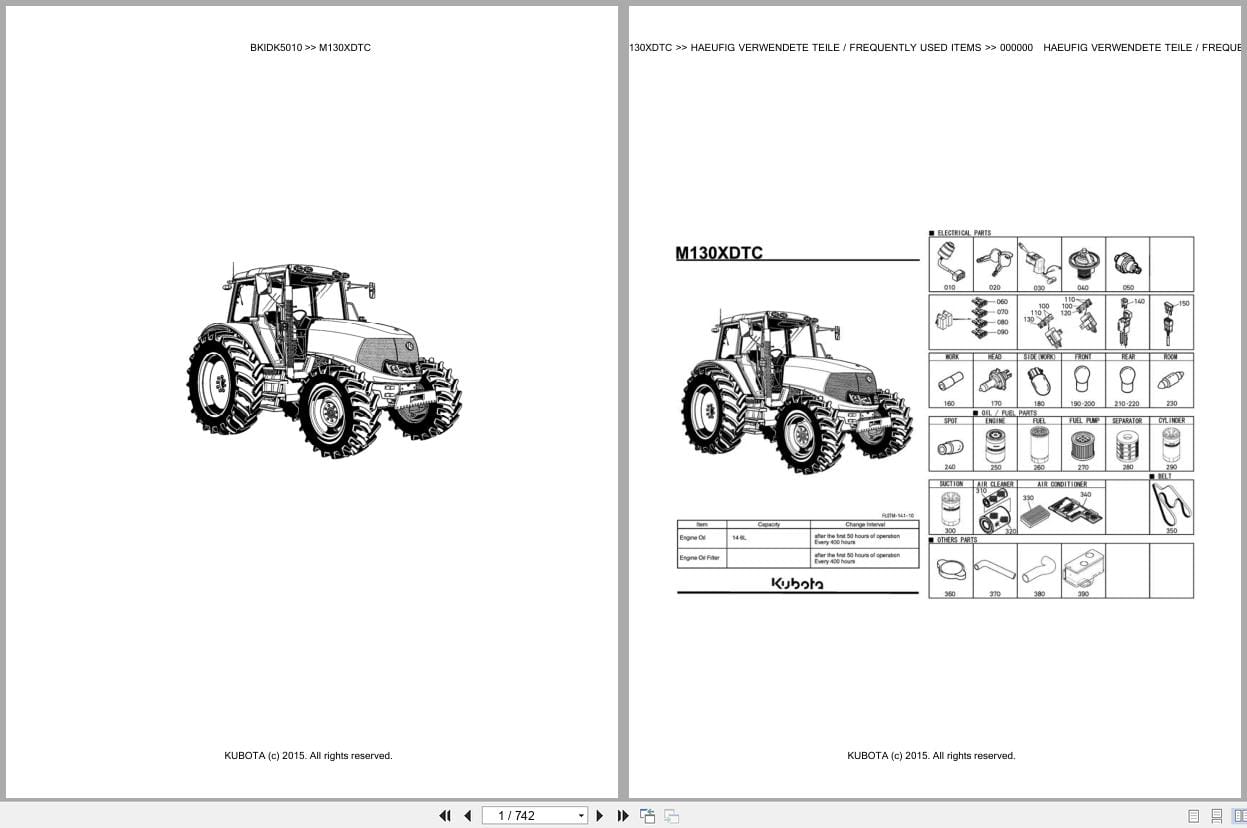
Task: Select the separator part 280
Action: pos(1127,446)
